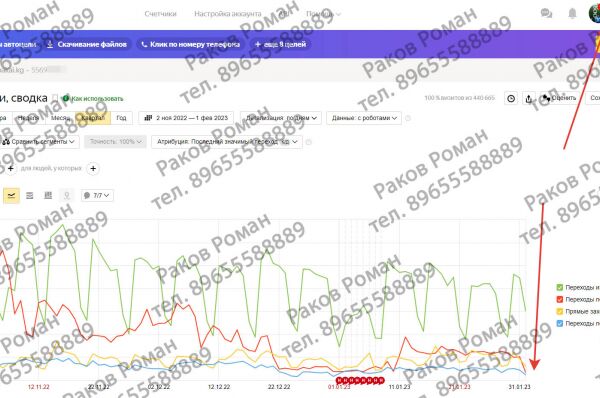Image resolution: width=600 pixels, height=398 pixels.
Task: Open Счетчики in the top navigation
Action: point(160,14)
